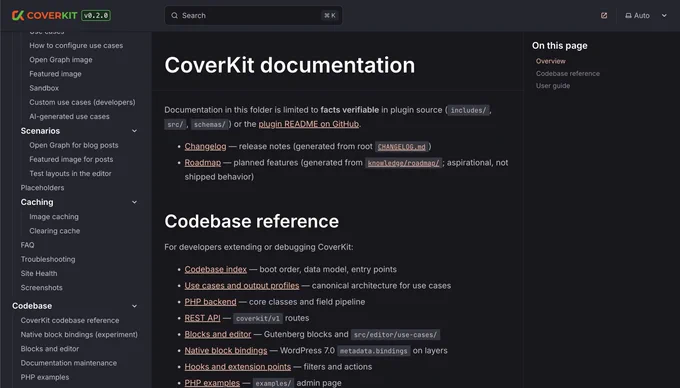The height and width of the screenshot is (388, 680).
Task: Open Native block bindings (experiment)
Action: [x=79, y=335]
